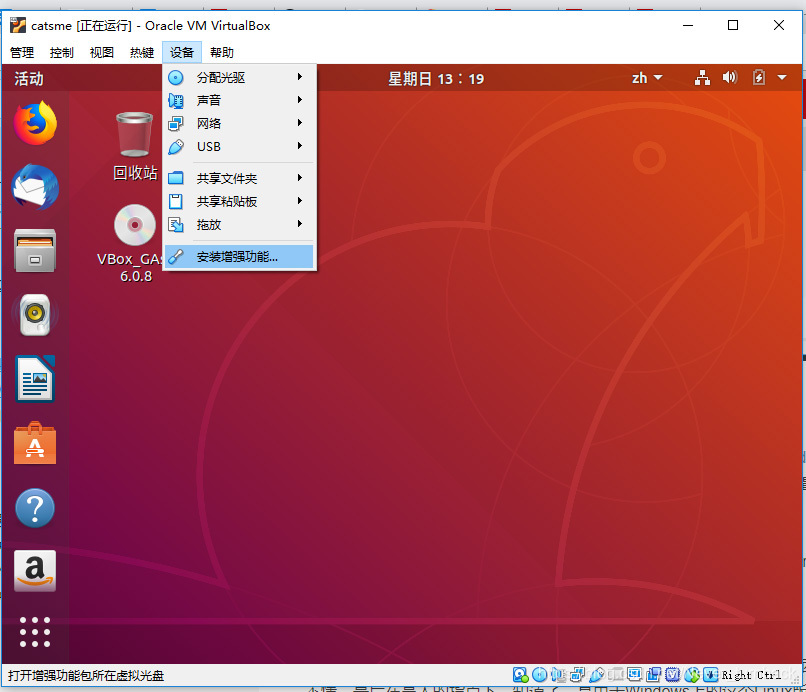This screenshot has width=806, height=692.
Task: Close the open 设备 menu
Action: pos(182,52)
